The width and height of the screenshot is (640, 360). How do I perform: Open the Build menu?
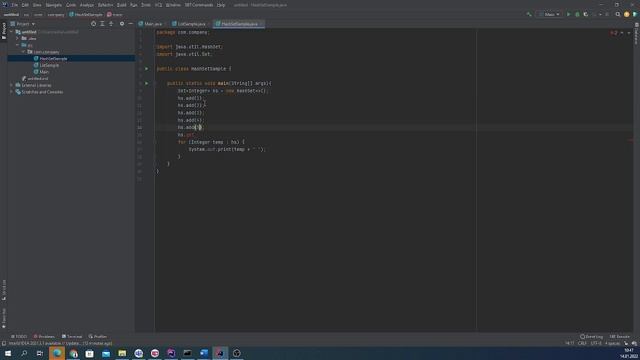click(122, 5)
